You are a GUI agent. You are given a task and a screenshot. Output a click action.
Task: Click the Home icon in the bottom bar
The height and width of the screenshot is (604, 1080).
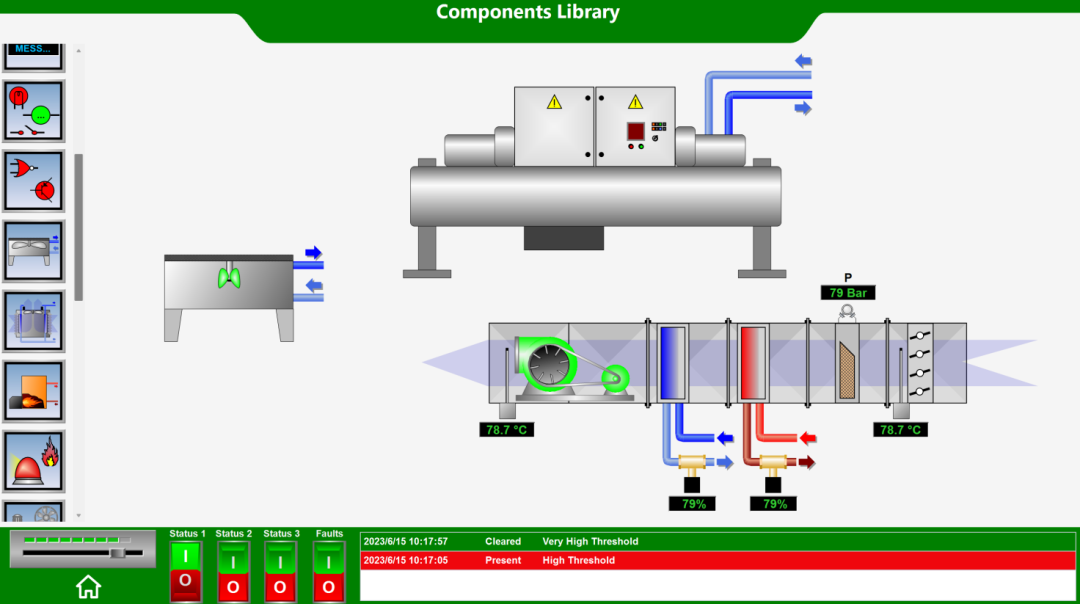[88, 586]
